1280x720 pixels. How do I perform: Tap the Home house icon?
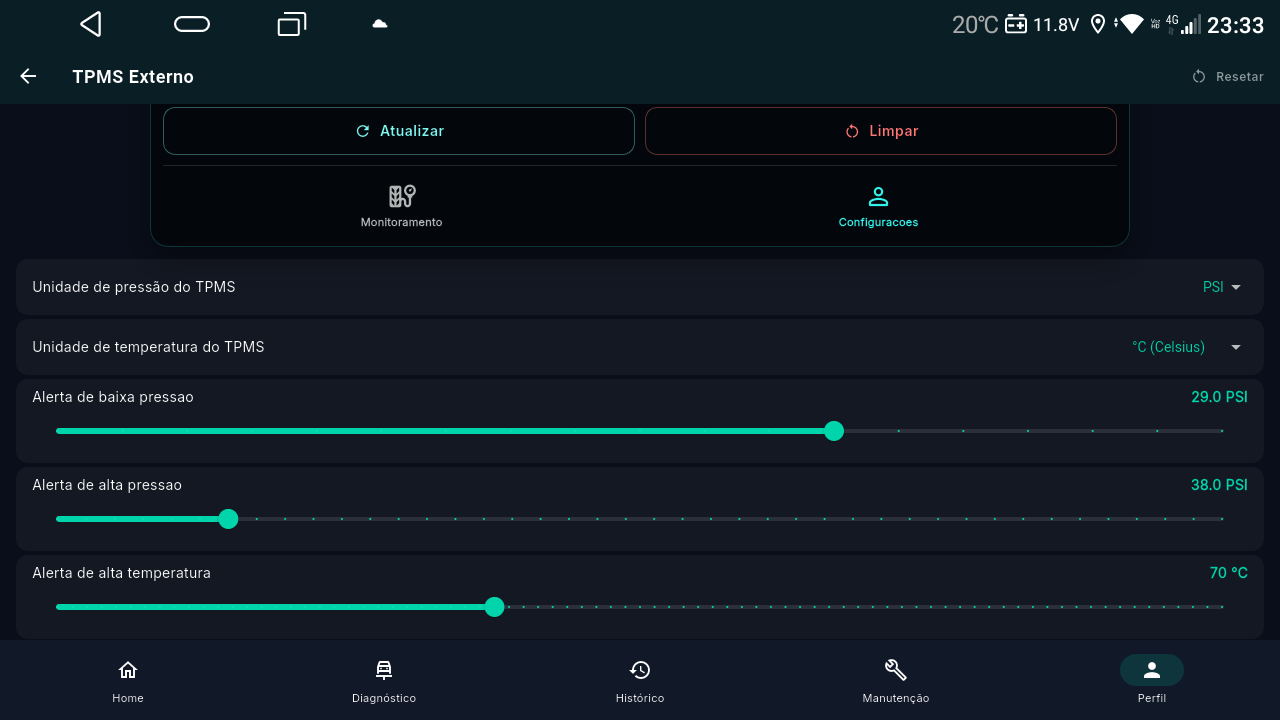click(128, 670)
